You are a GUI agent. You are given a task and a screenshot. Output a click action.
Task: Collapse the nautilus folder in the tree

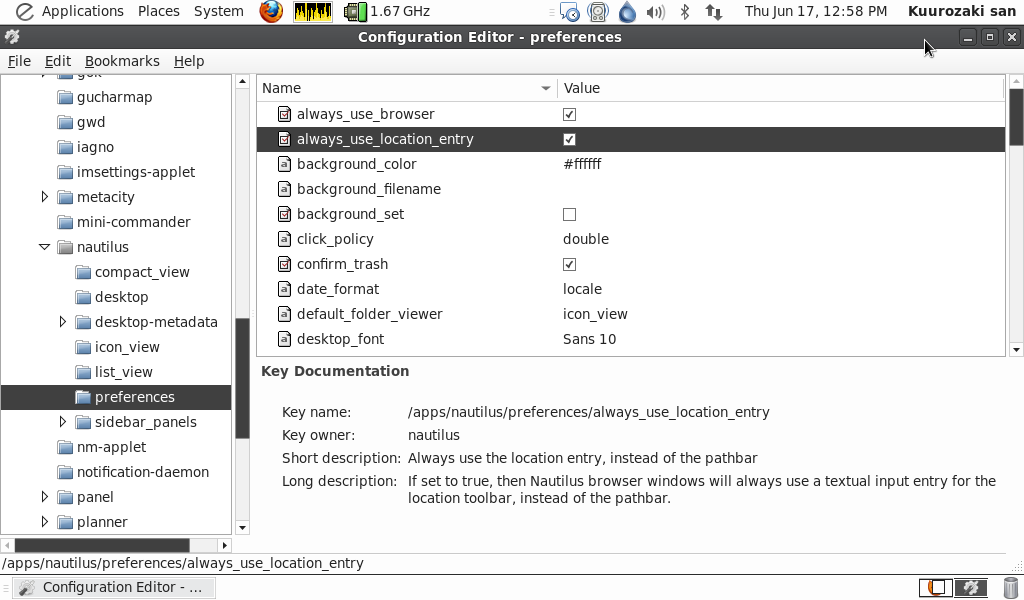point(44,246)
